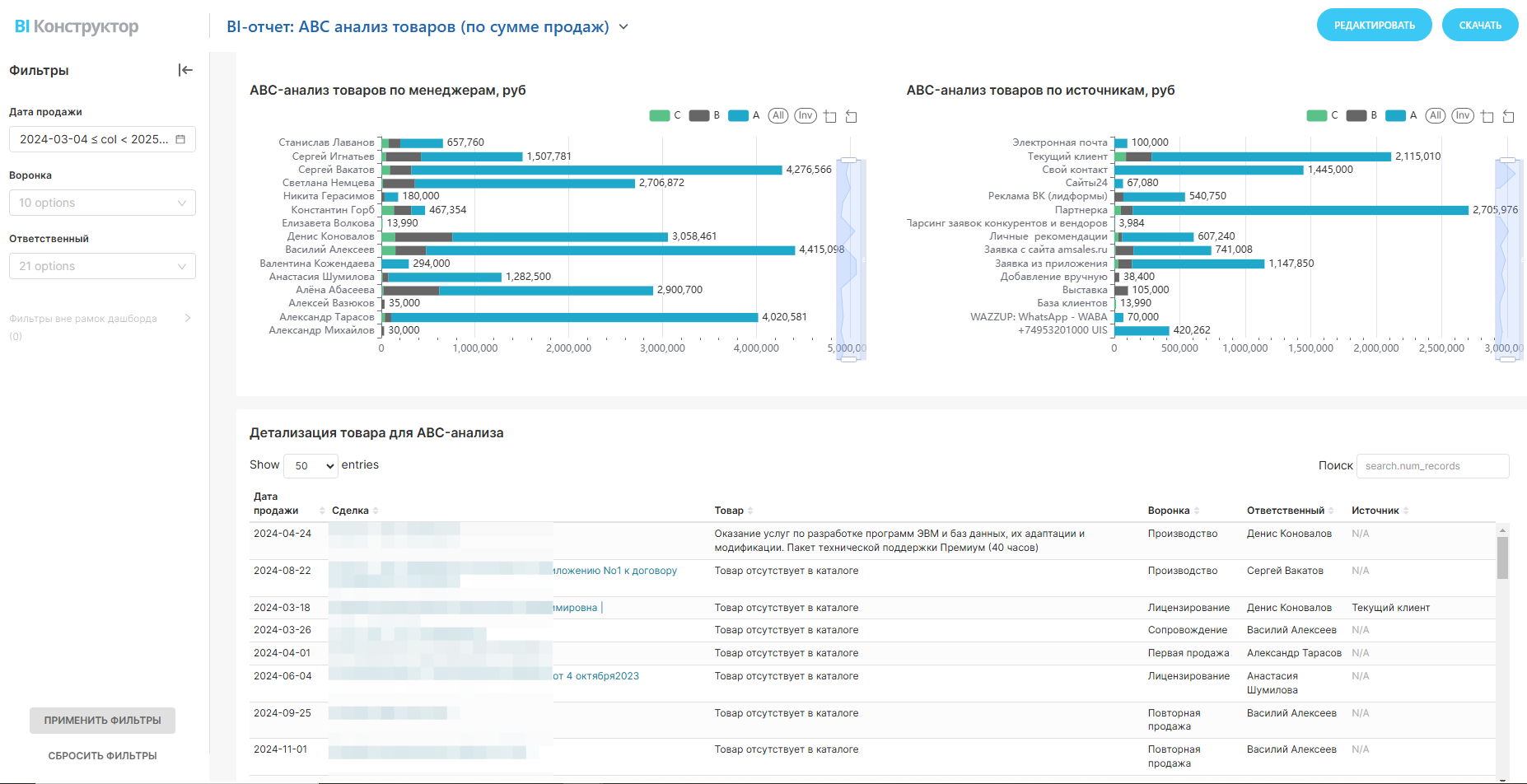The width and height of the screenshot is (1527, 784).
Task: Open the Воронка filter dropdown
Action: 102,203
